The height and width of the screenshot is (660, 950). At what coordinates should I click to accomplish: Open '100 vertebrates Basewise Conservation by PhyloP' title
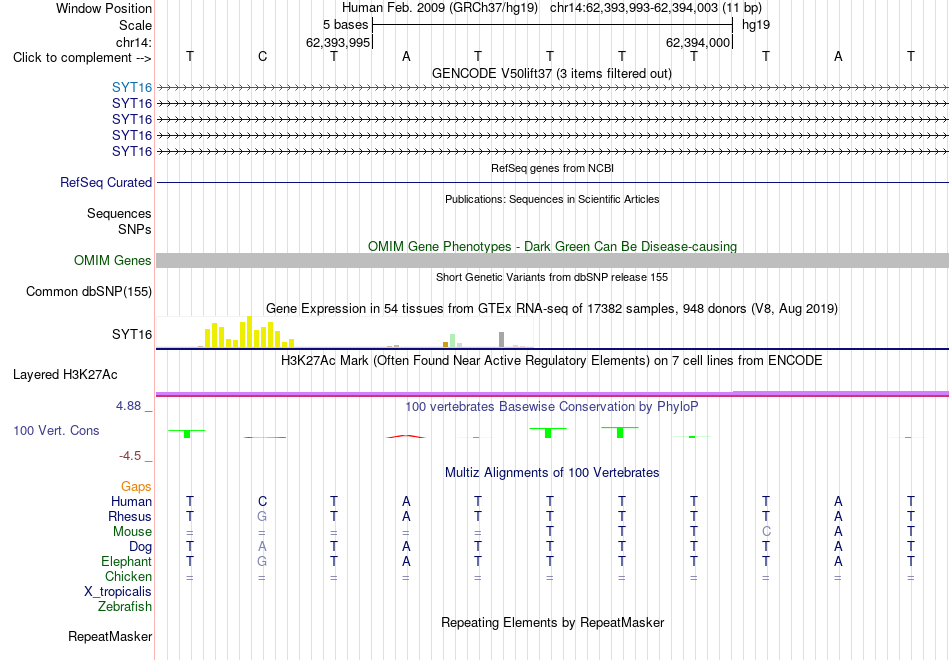click(552, 407)
